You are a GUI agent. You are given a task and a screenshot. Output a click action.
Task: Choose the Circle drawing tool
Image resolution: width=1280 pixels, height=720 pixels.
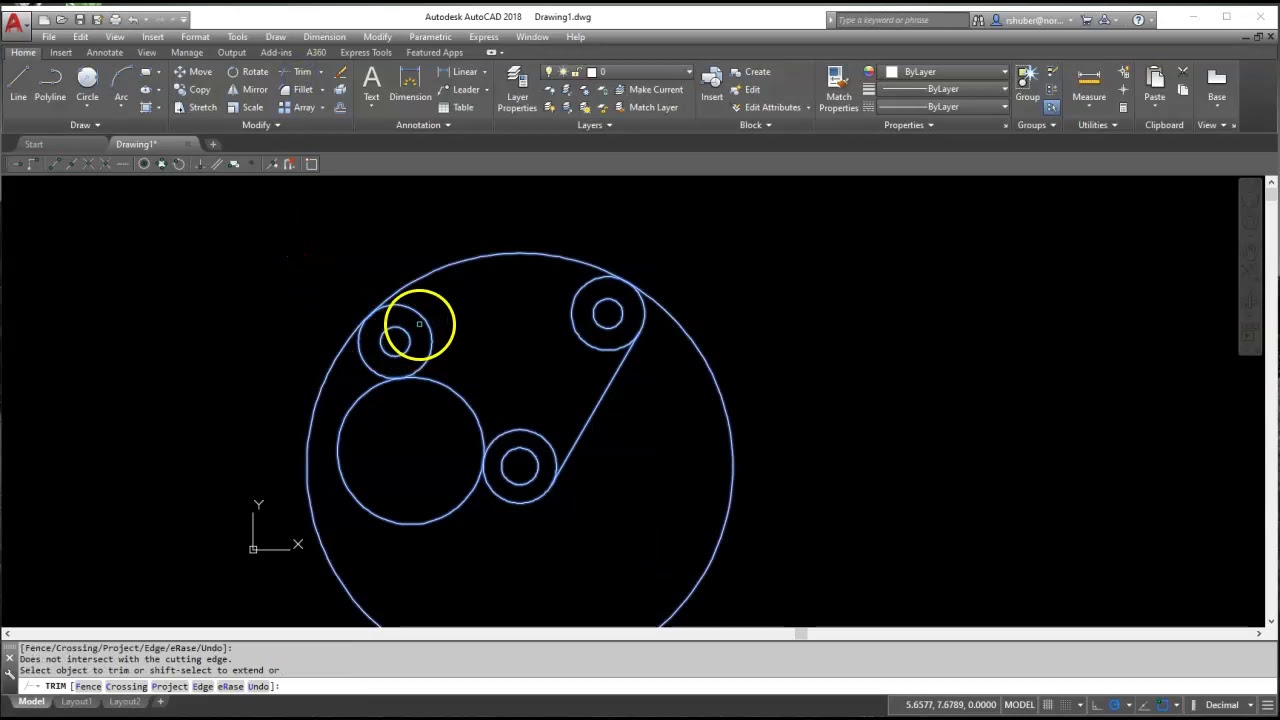87,84
